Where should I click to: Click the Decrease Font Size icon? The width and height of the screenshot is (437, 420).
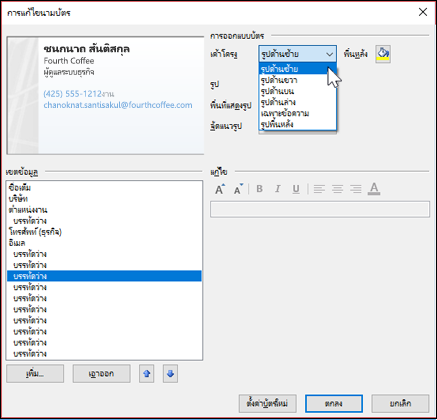[x=238, y=189]
